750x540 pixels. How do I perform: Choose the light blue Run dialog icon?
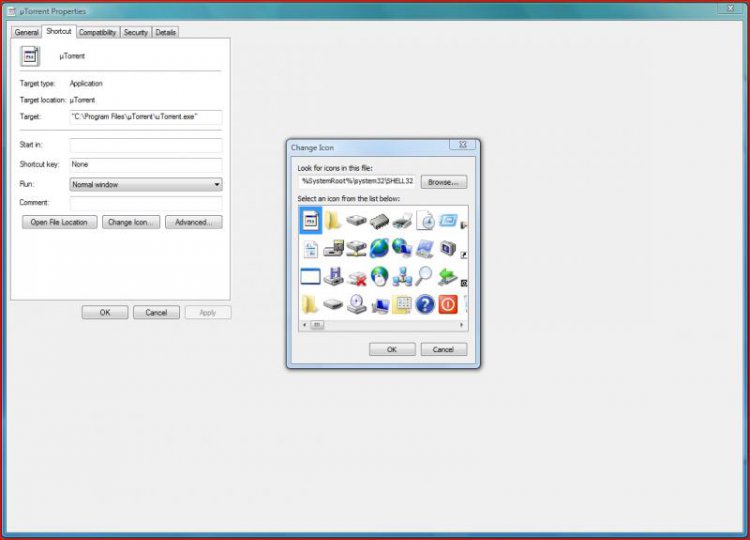[x=448, y=220]
